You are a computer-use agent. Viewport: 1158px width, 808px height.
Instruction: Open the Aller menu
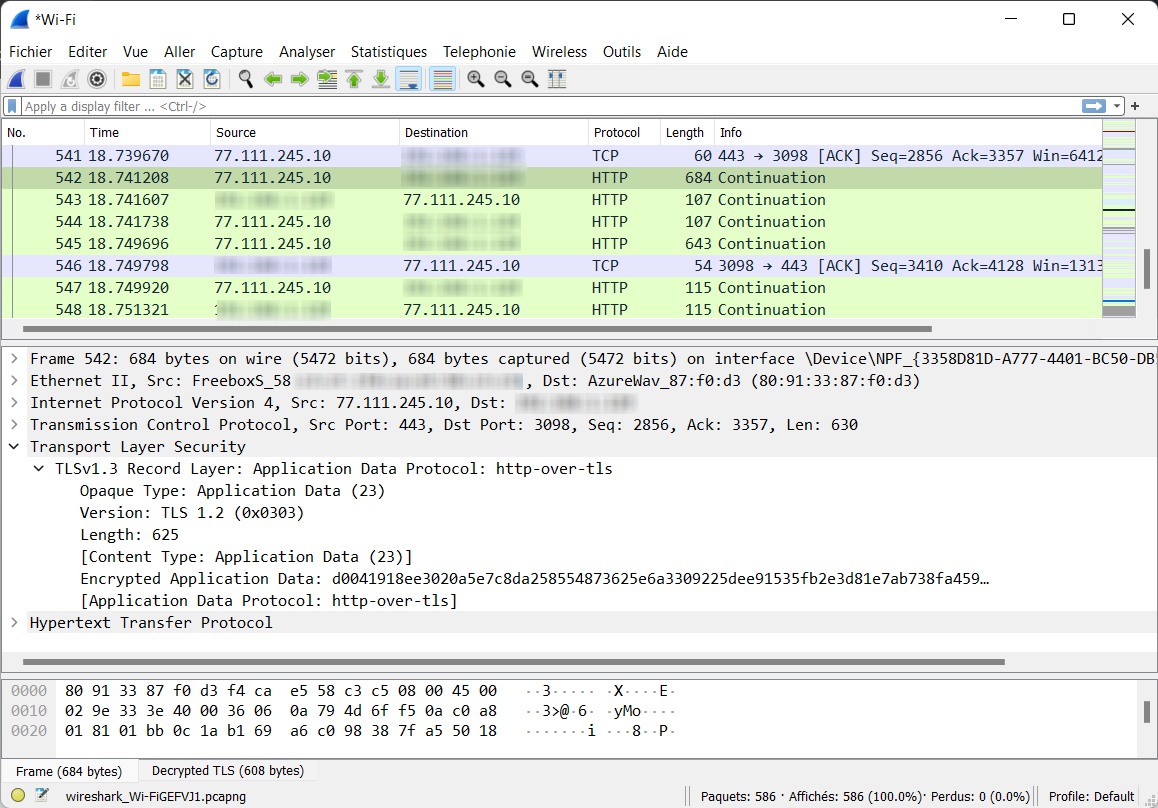[179, 52]
